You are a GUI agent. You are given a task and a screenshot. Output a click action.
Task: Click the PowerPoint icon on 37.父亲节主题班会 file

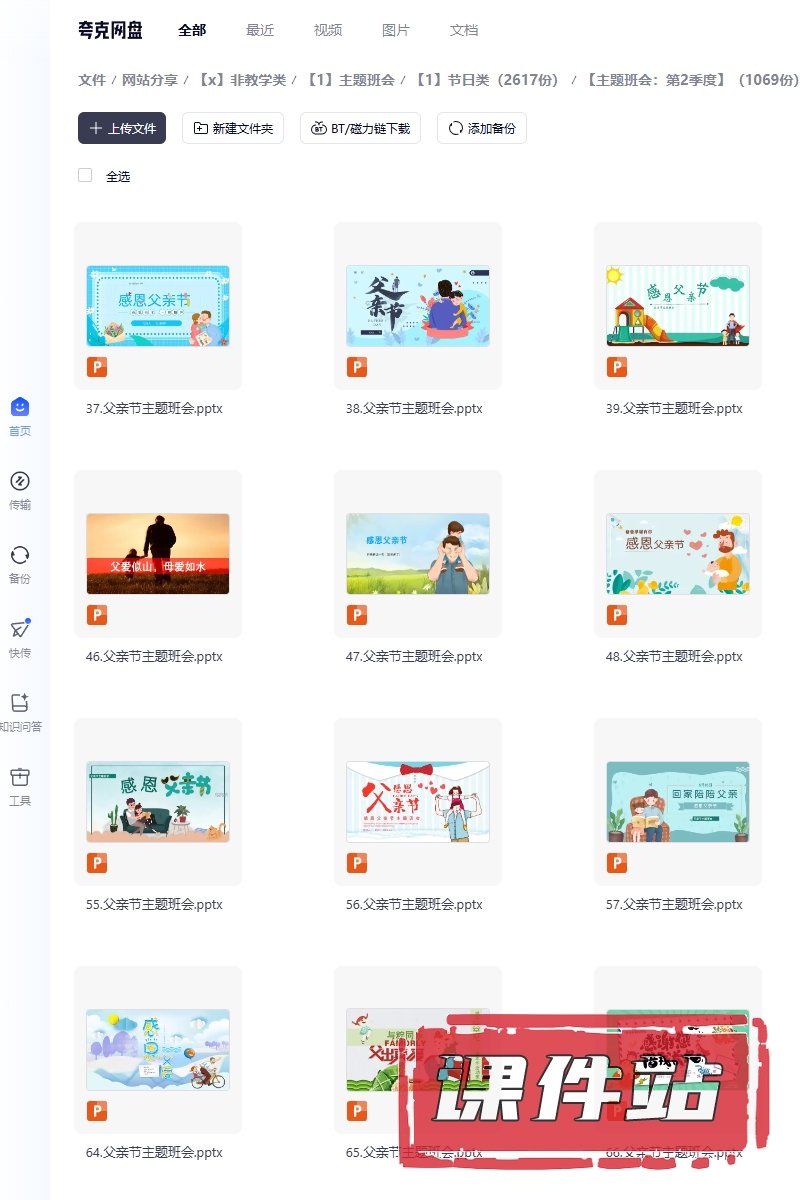[x=97, y=367]
